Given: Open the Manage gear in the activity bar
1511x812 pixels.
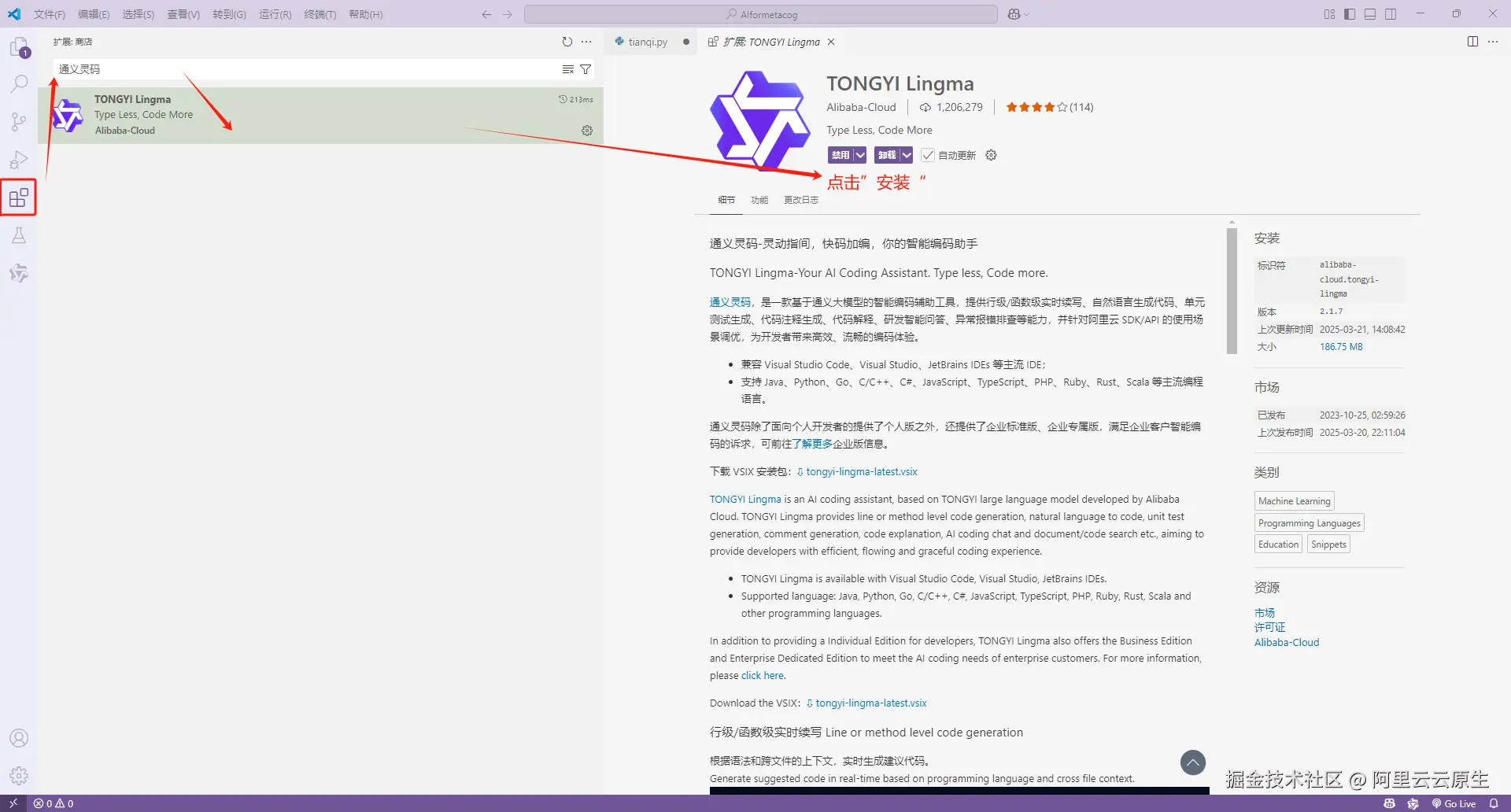Looking at the screenshot, I should tap(19, 776).
